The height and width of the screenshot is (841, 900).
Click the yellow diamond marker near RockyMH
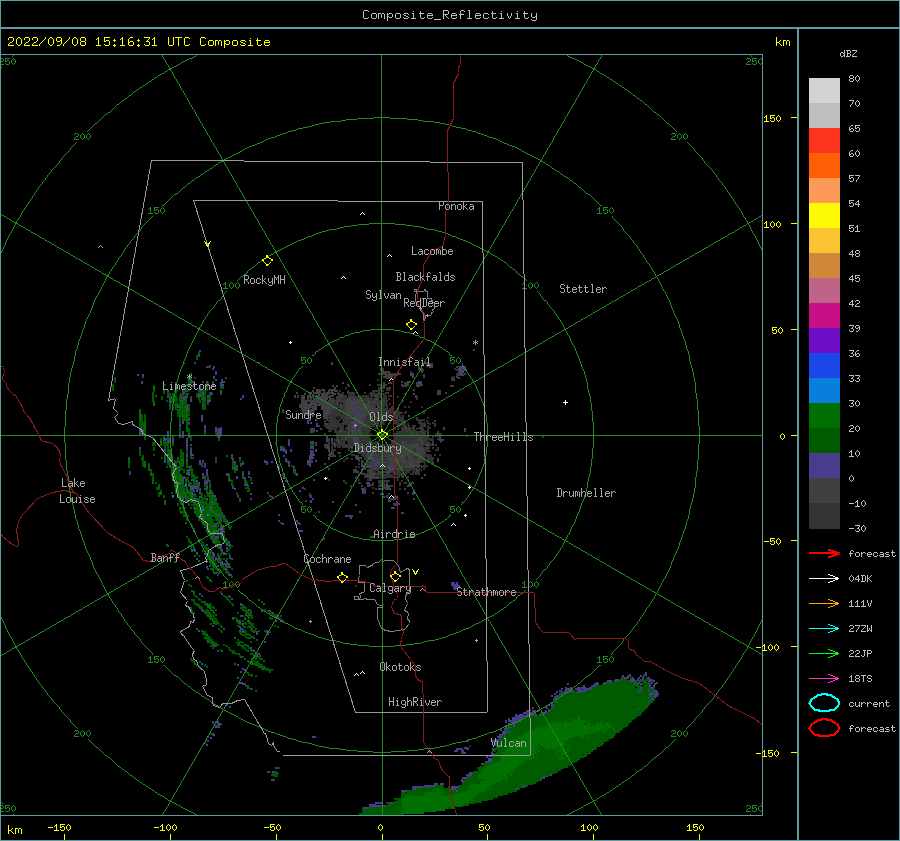point(267,261)
